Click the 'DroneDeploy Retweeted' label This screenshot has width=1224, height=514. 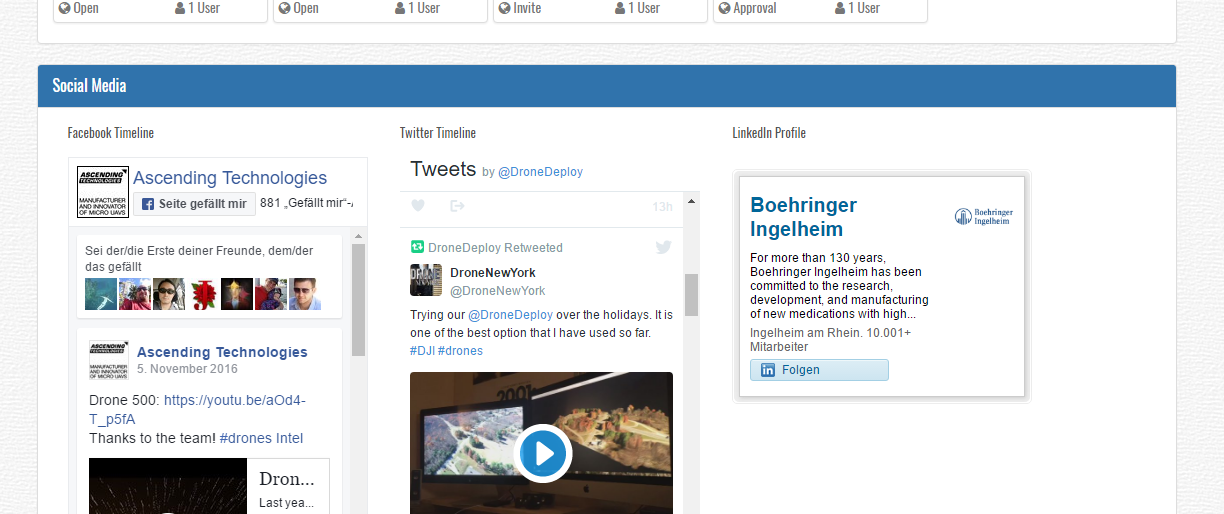click(495, 248)
